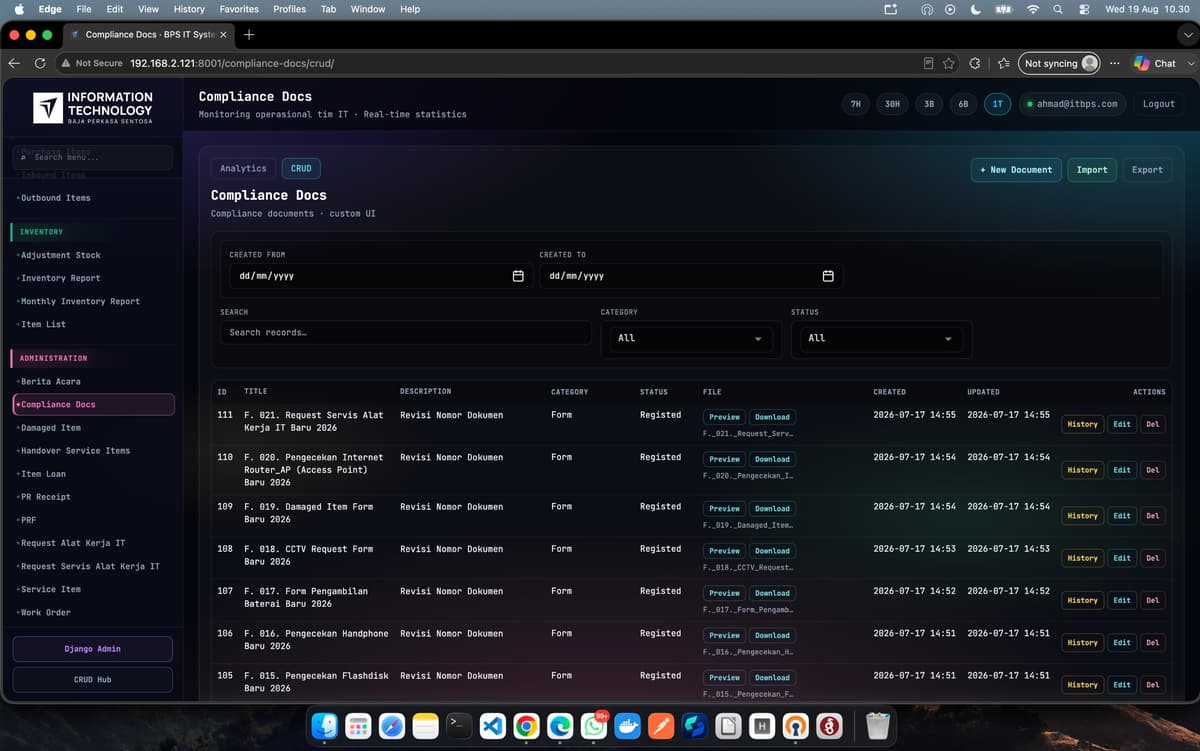
Task: Open the View menu in menu bar
Action: click(148, 9)
